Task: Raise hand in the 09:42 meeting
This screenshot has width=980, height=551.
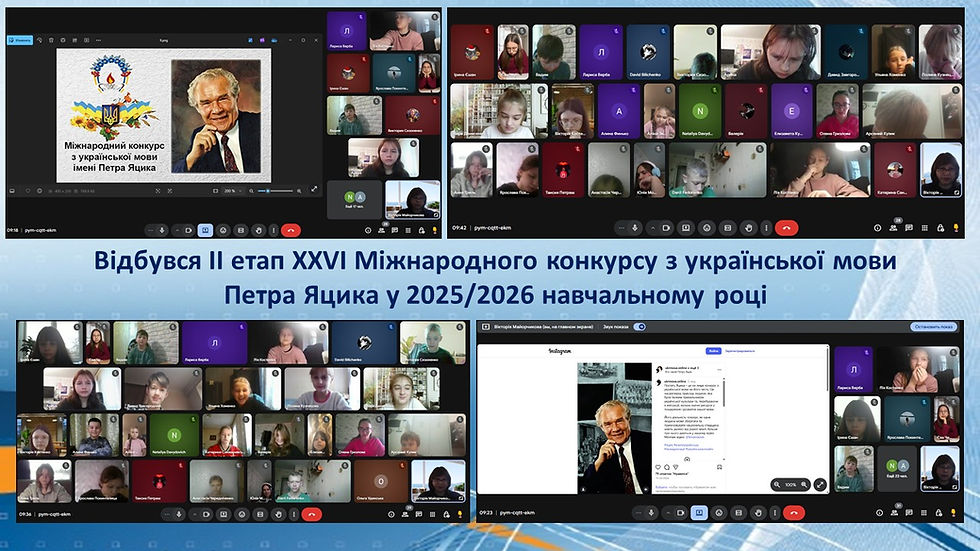Action: (749, 228)
